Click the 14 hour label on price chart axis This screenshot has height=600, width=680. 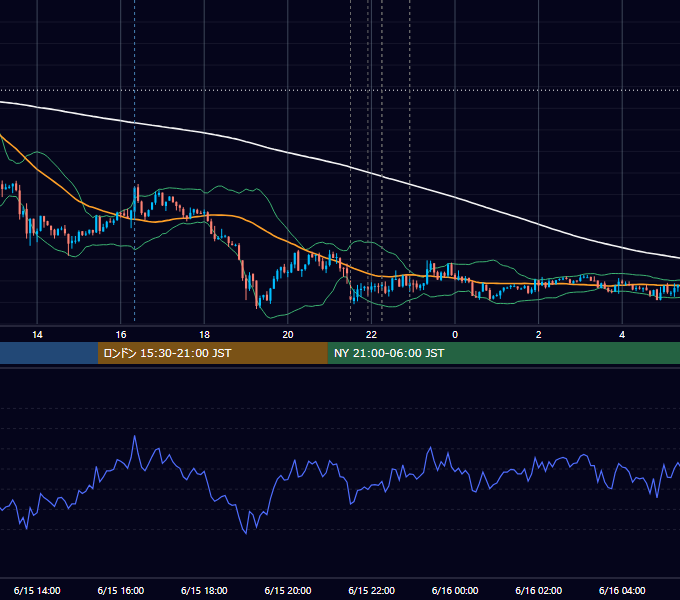pos(37,335)
